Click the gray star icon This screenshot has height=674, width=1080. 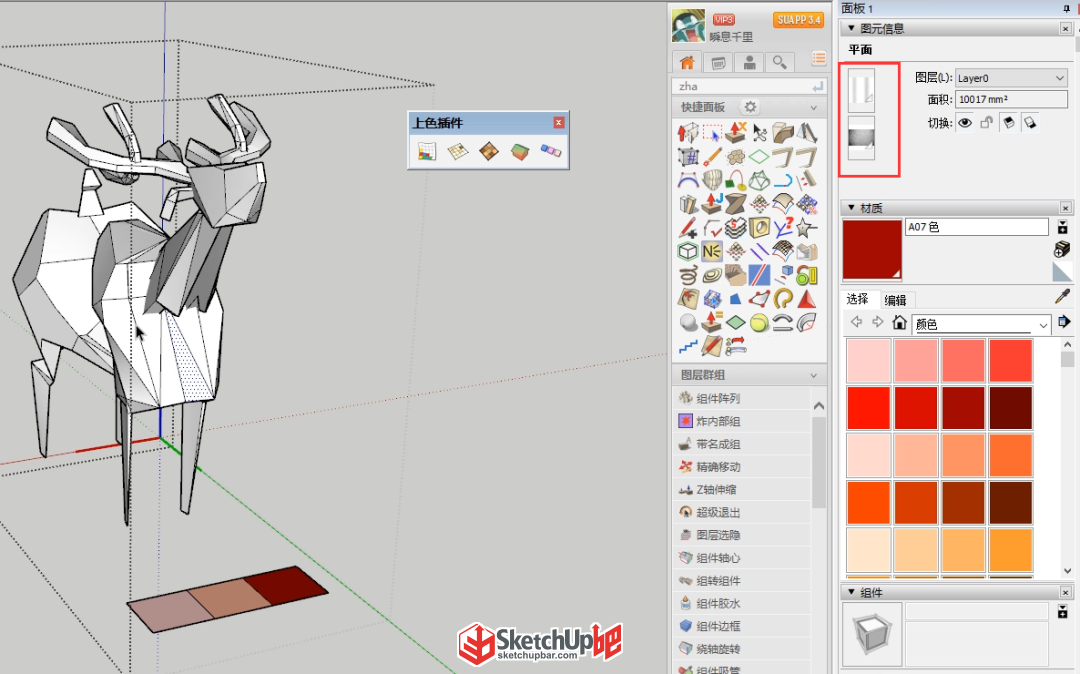pos(806,227)
